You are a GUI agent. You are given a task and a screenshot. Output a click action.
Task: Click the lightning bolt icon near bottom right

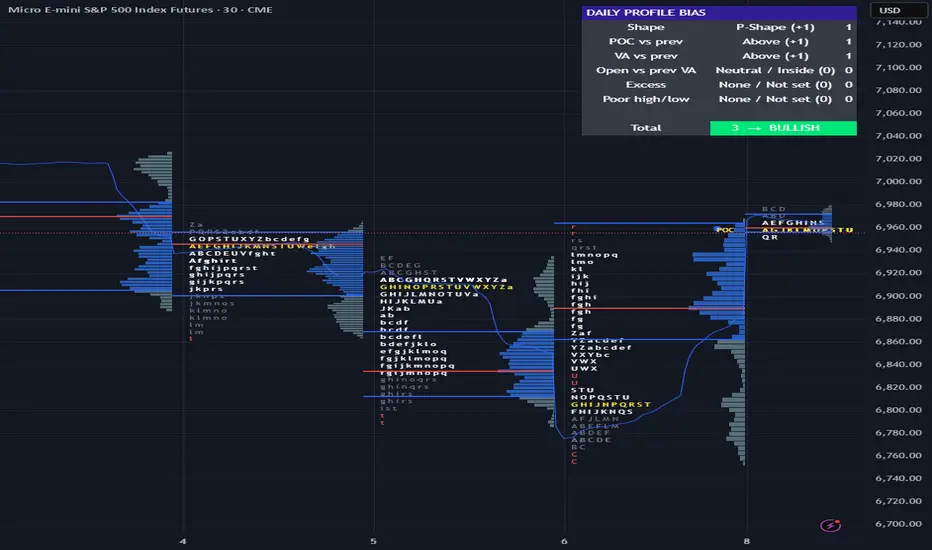click(830, 526)
